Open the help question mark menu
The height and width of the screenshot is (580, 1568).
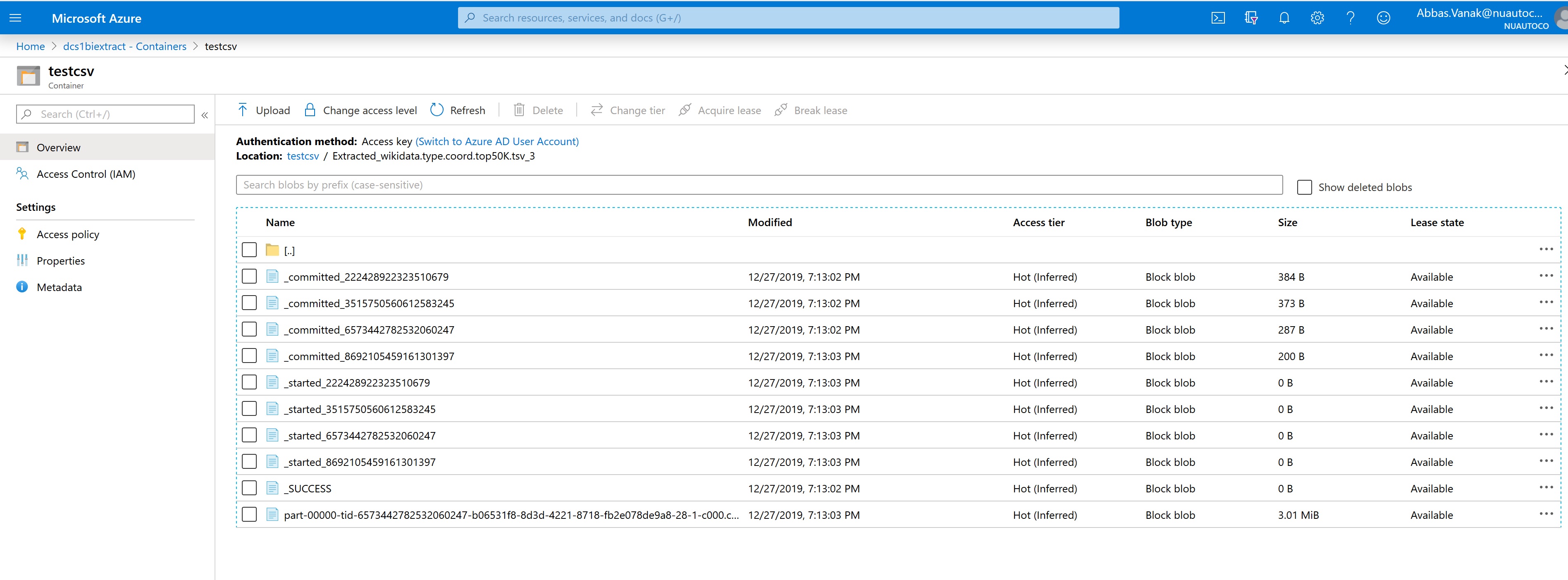tap(1350, 17)
